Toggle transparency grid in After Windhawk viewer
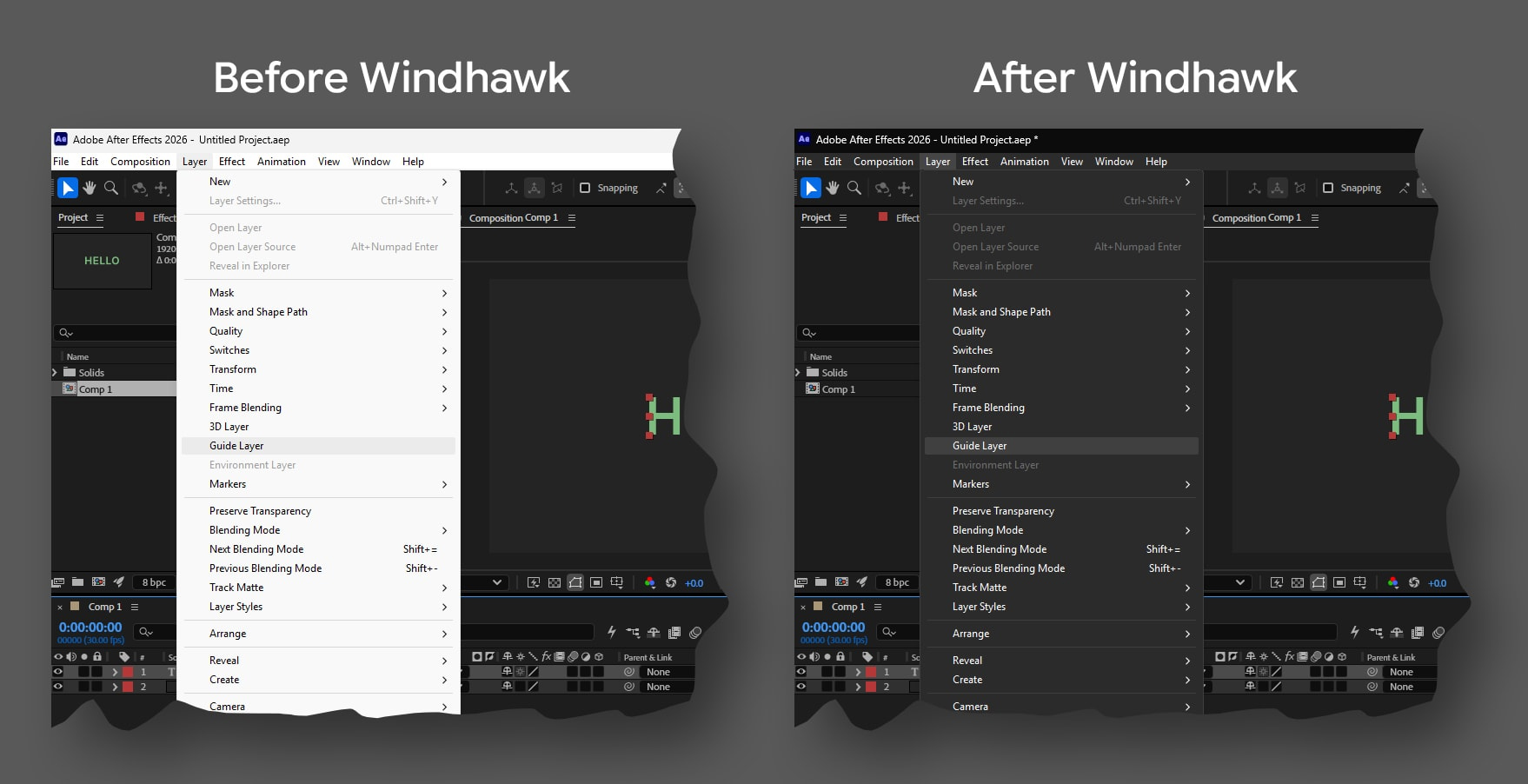 [x=1298, y=582]
